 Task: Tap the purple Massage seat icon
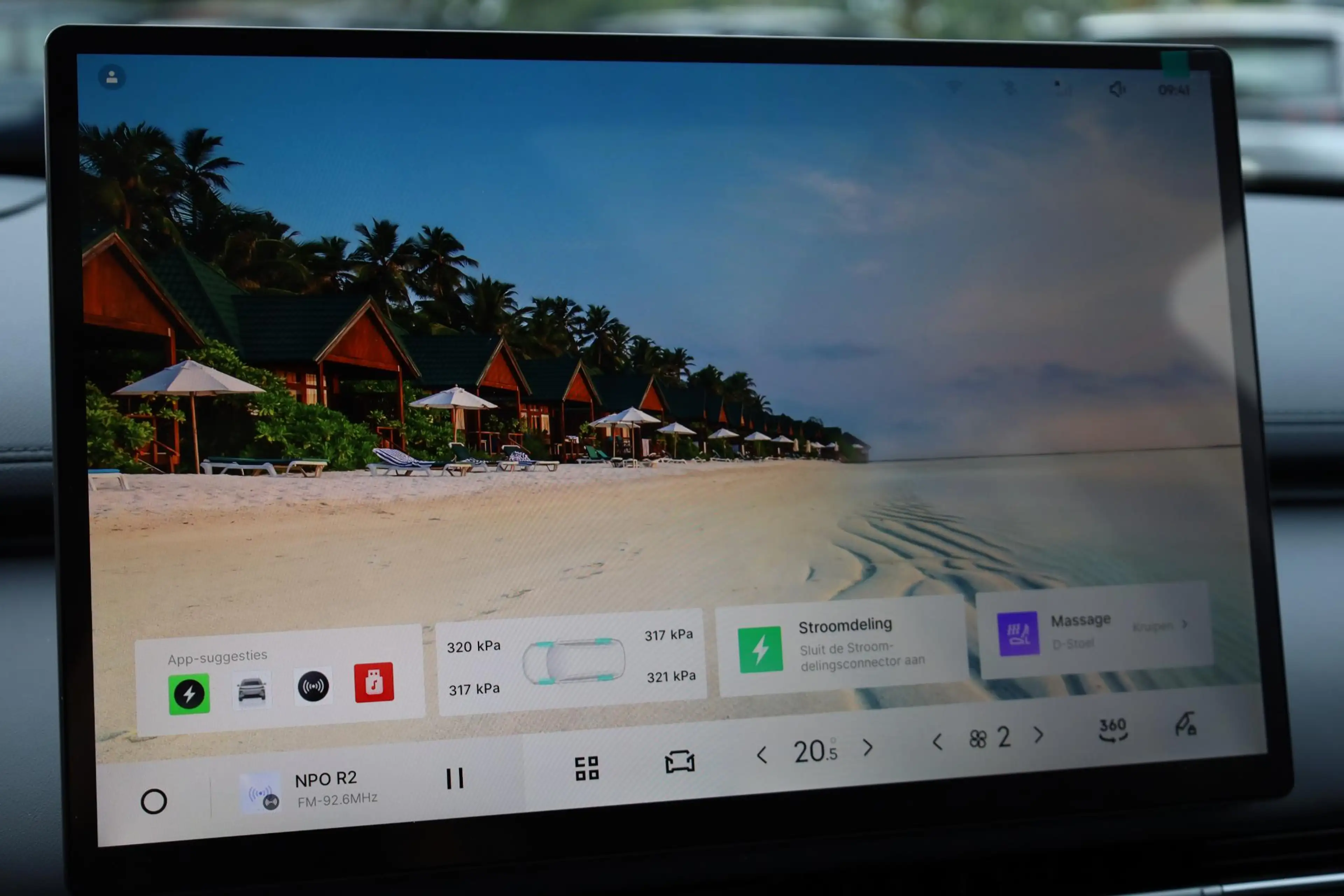click(x=1018, y=634)
